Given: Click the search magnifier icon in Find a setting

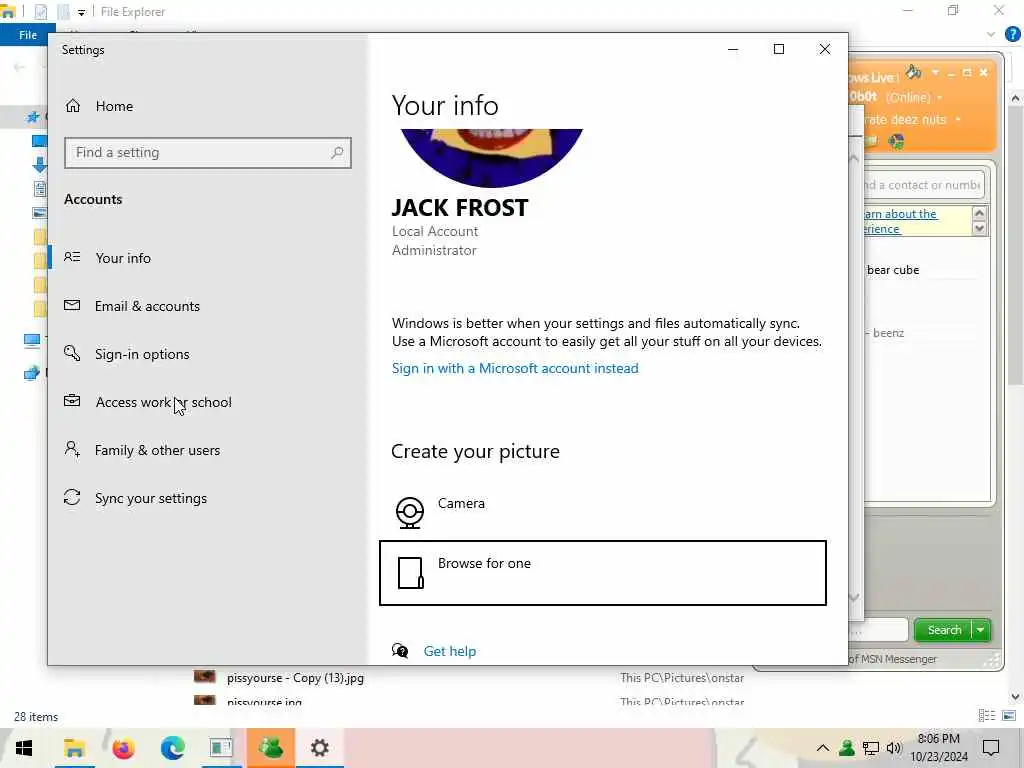Looking at the screenshot, I should (x=337, y=153).
